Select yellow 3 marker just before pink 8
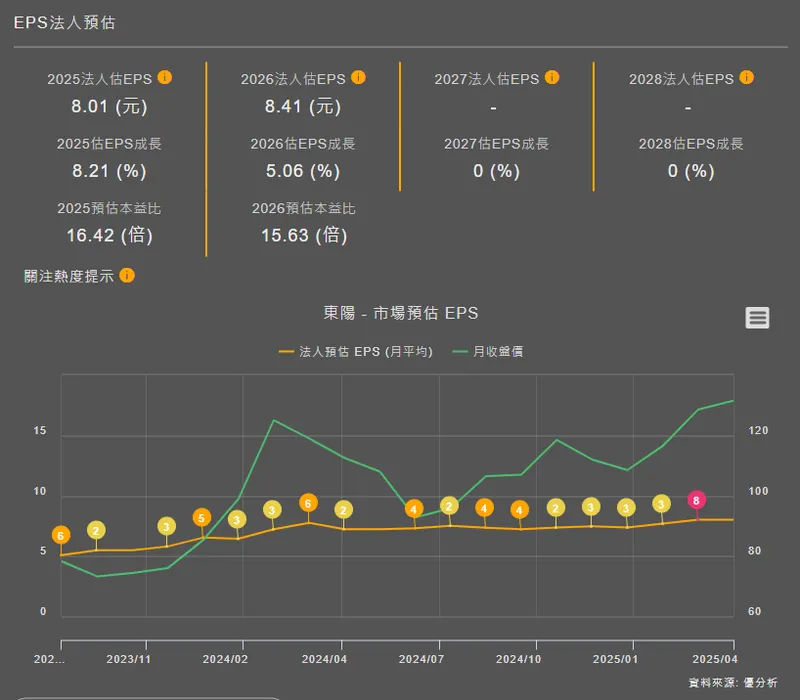The image size is (800, 700). [x=661, y=504]
